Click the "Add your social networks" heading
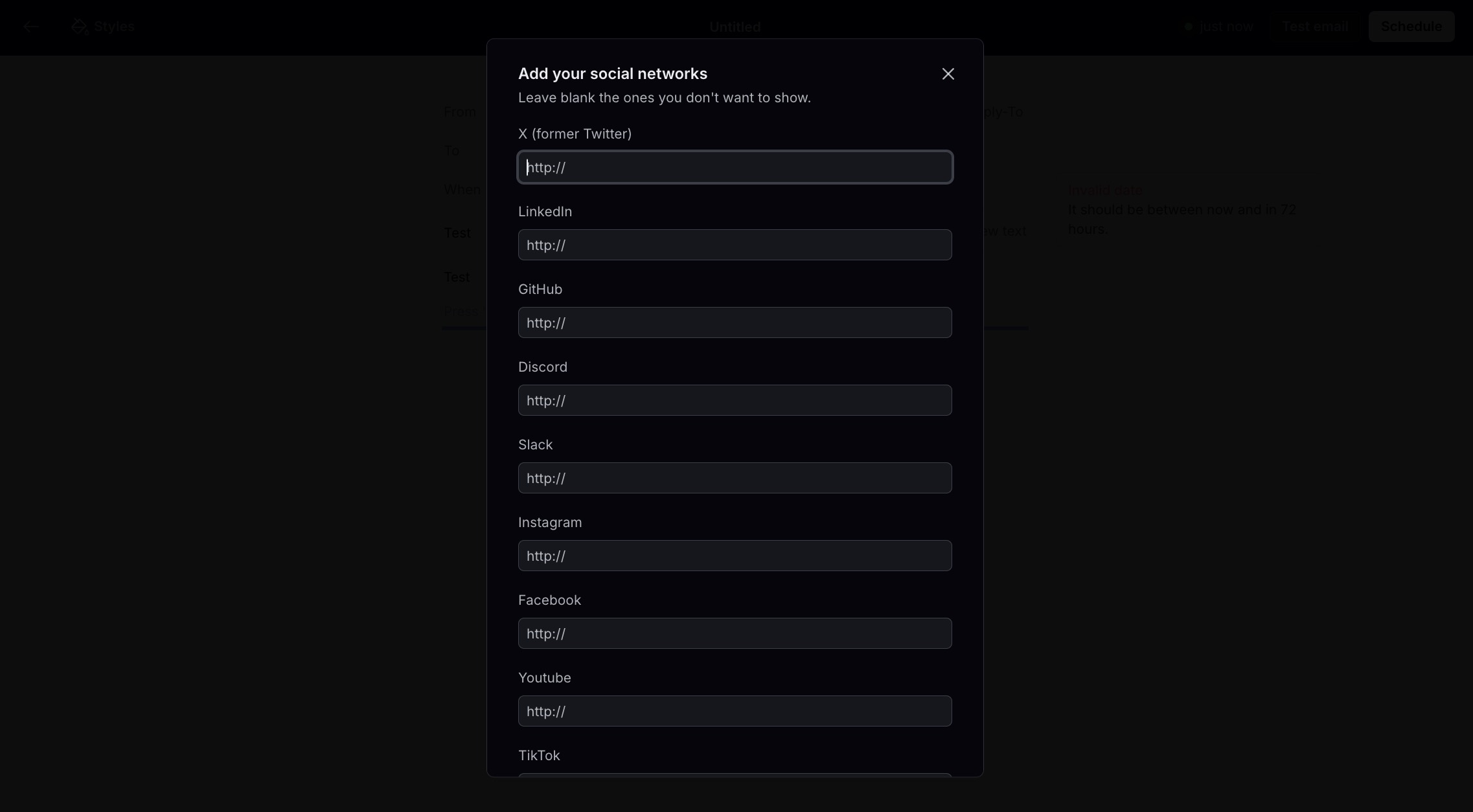 click(612, 74)
